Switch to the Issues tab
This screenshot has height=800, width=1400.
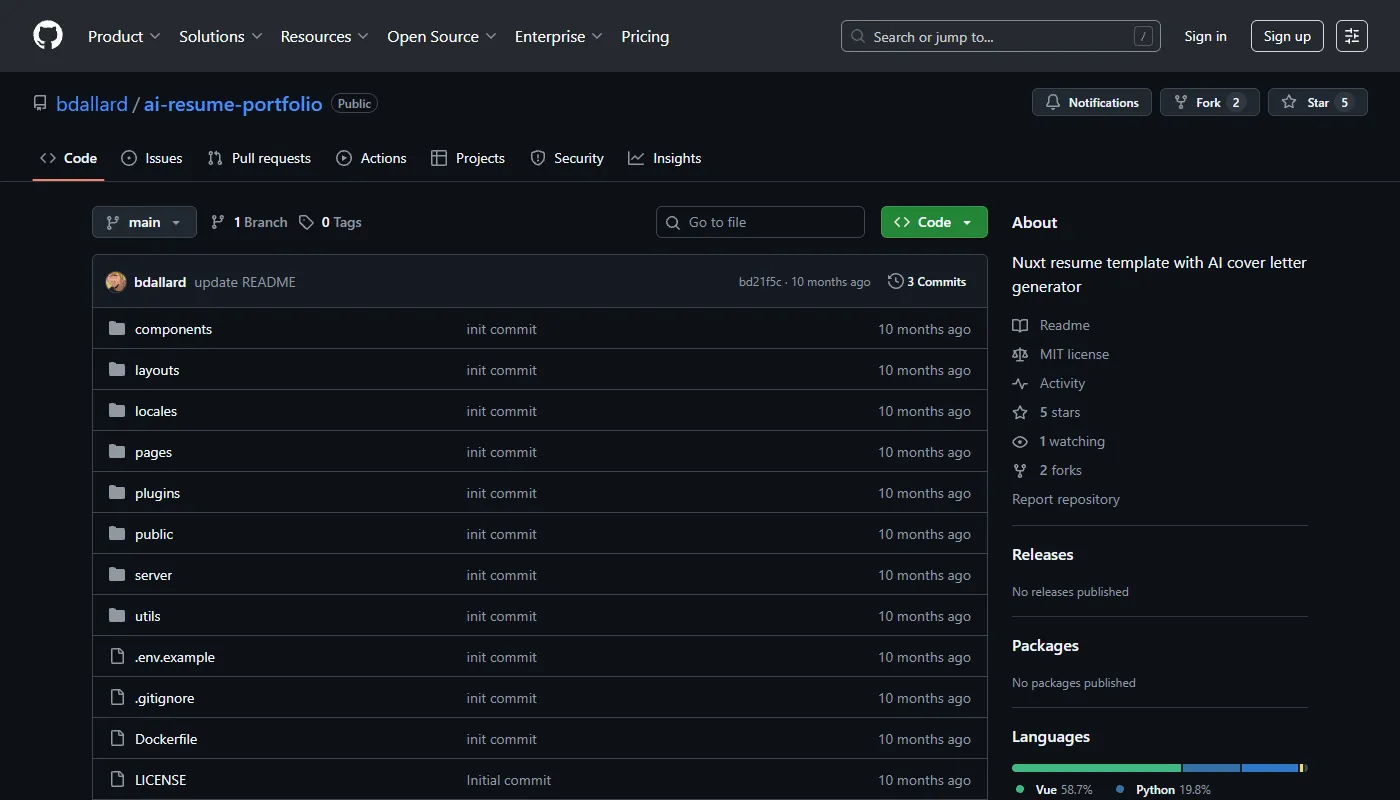point(152,158)
